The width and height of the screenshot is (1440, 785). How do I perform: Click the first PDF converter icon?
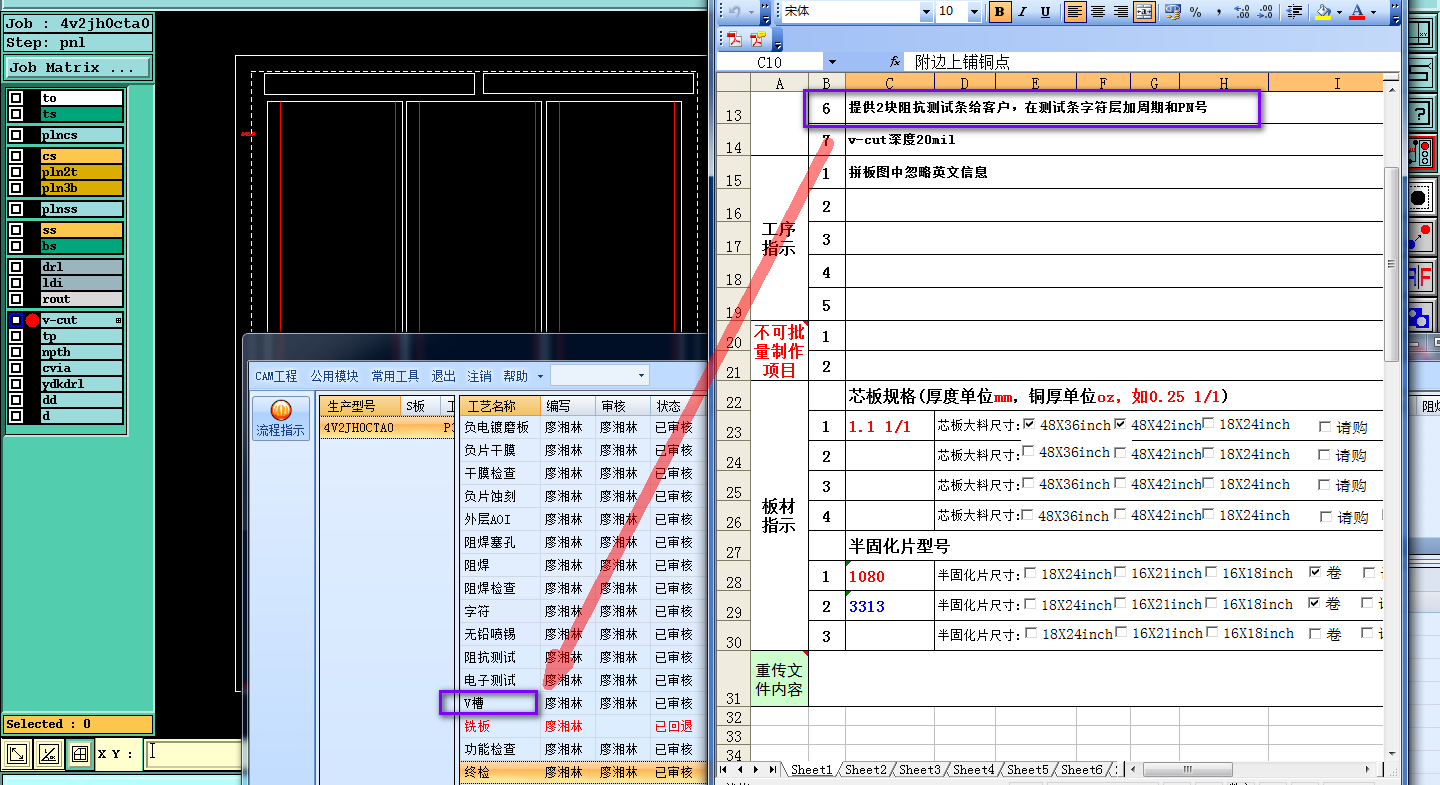coord(735,39)
